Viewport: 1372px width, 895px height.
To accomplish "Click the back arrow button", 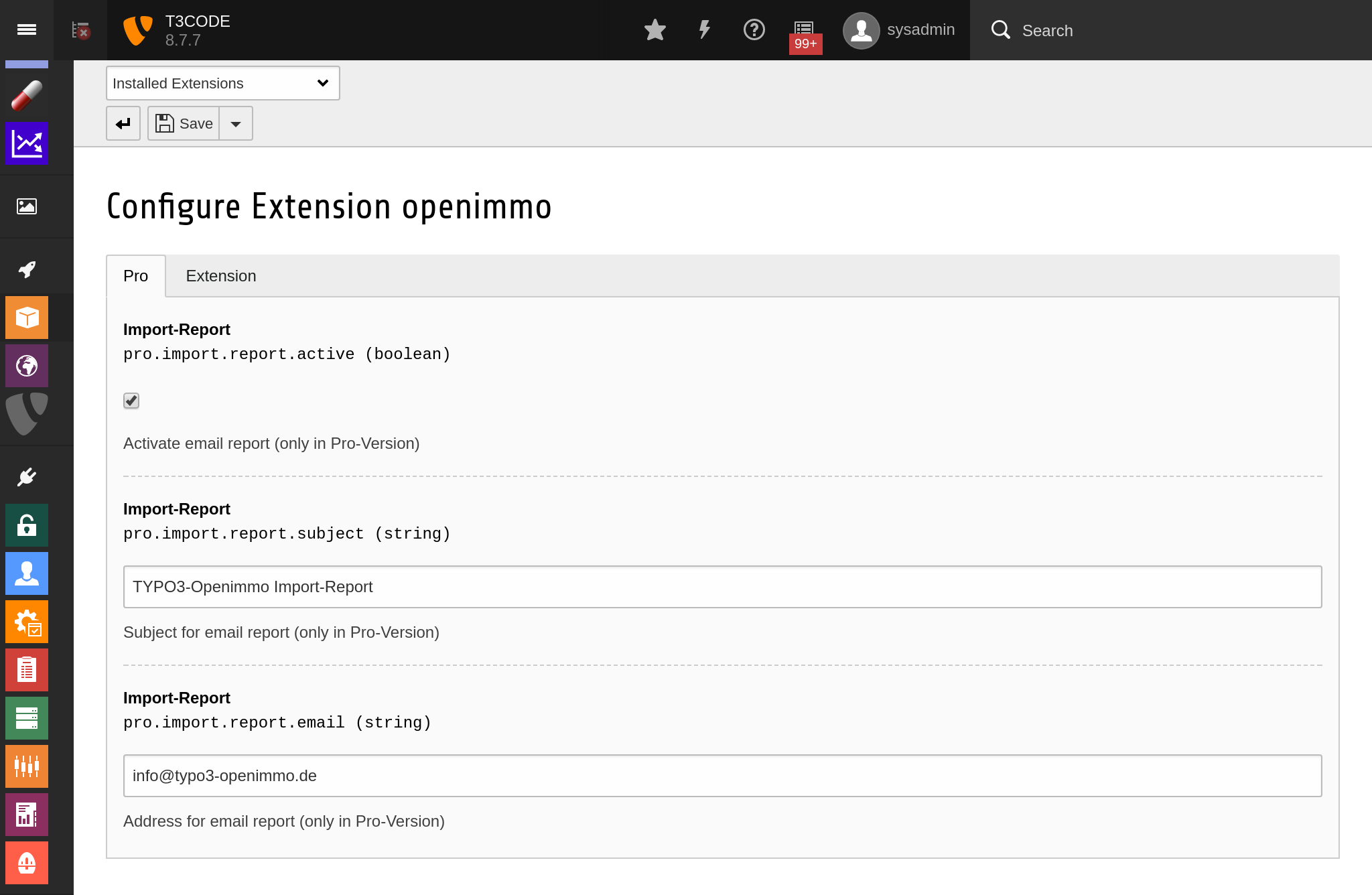I will click(x=123, y=124).
